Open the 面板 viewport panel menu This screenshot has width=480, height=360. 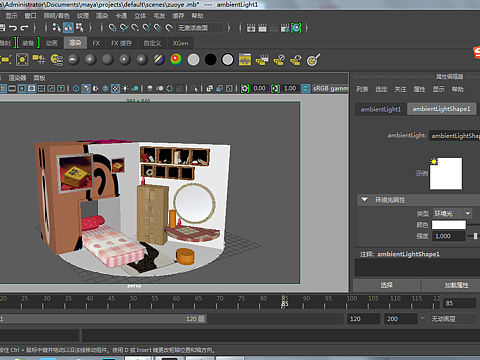pos(39,78)
